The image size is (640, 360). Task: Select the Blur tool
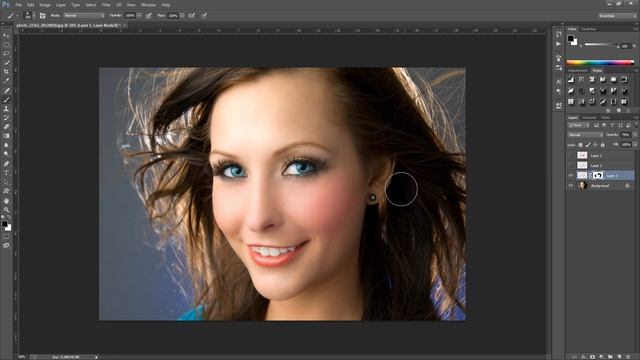6,144
